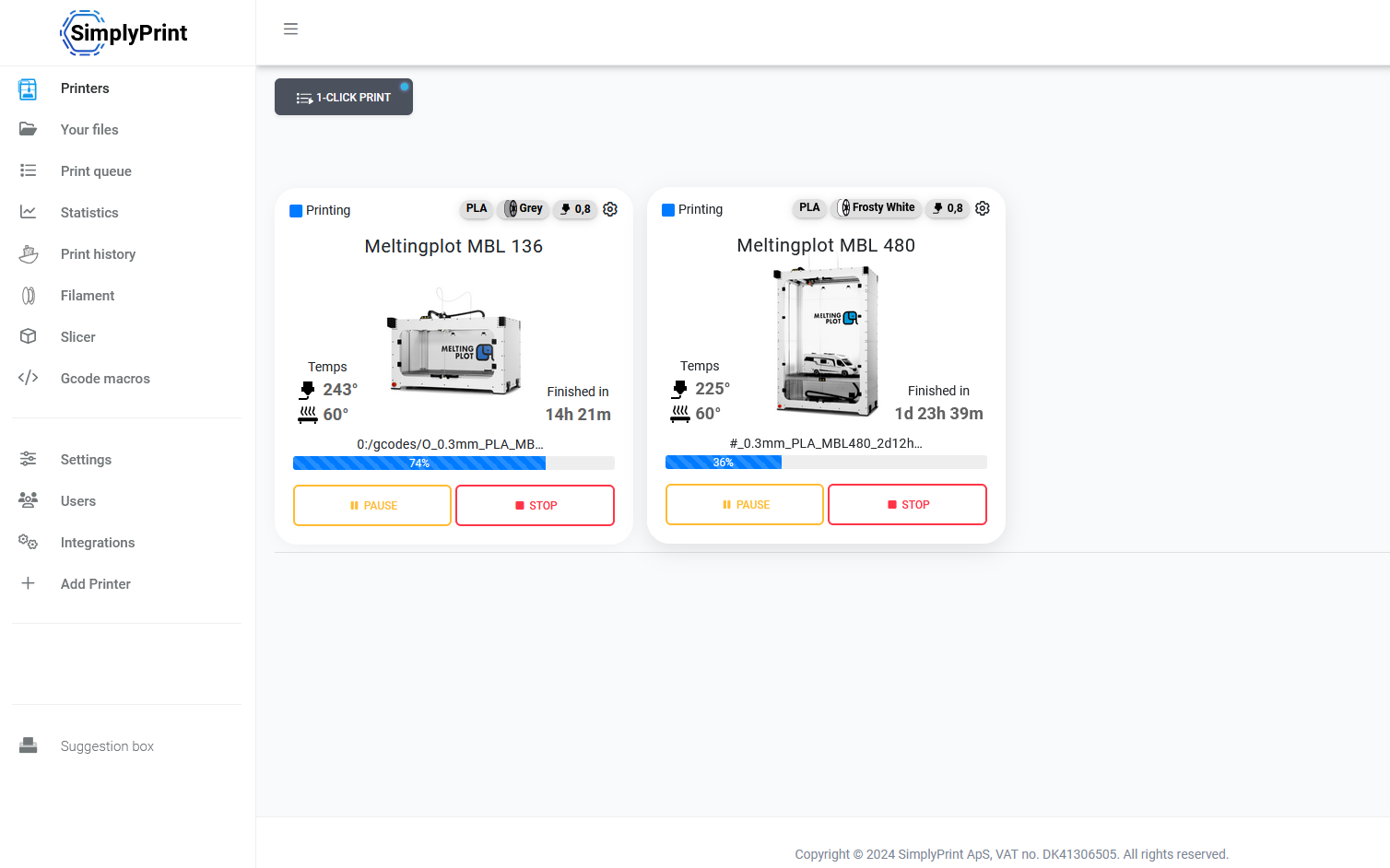Click the Filament spool icon in sidebar
Viewport: 1390px width, 868px height.
point(28,296)
